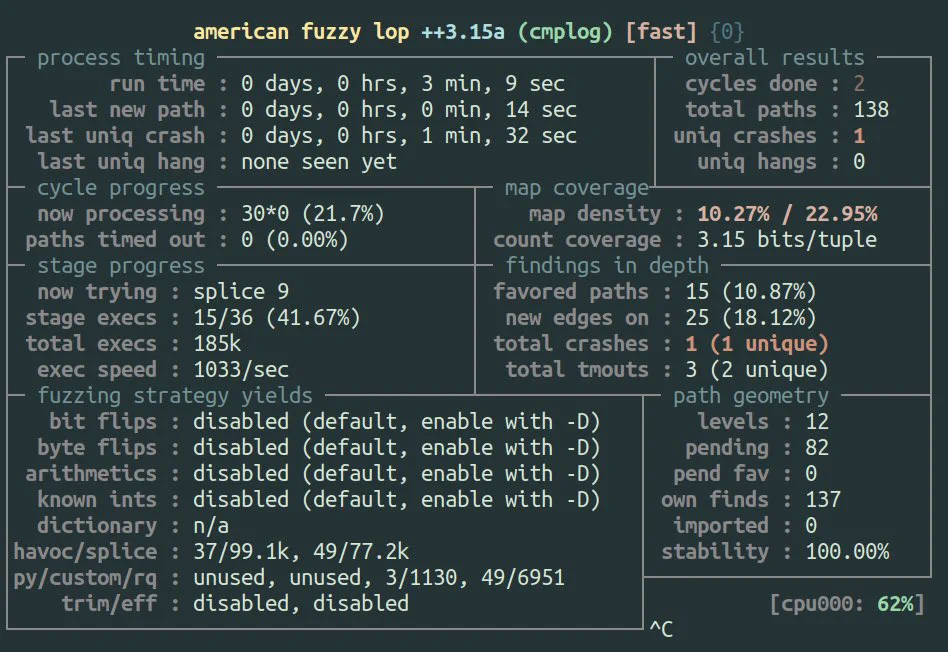This screenshot has width=948, height=652.
Task: Click the 'findings in depth' section header
Action: 607,266
